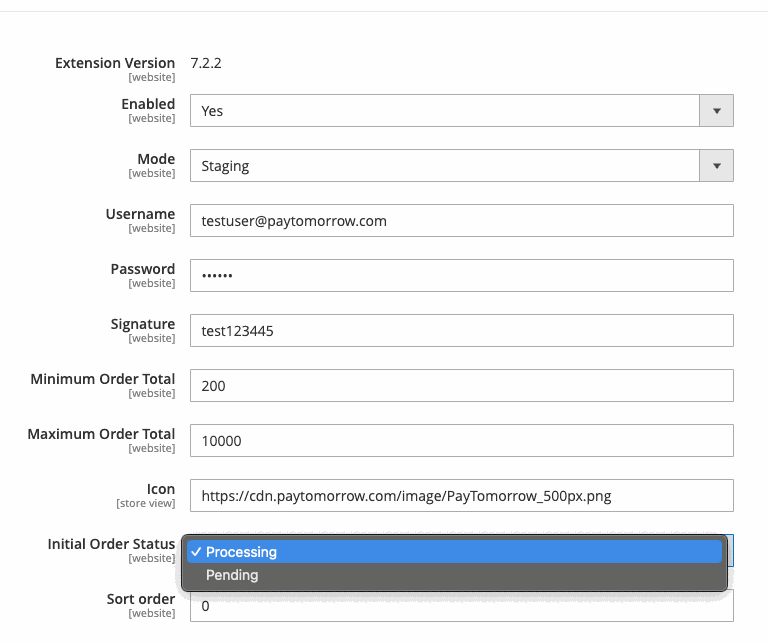Click the Mode select box showing Staging
This screenshot has height=643, width=768.
(462, 166)
